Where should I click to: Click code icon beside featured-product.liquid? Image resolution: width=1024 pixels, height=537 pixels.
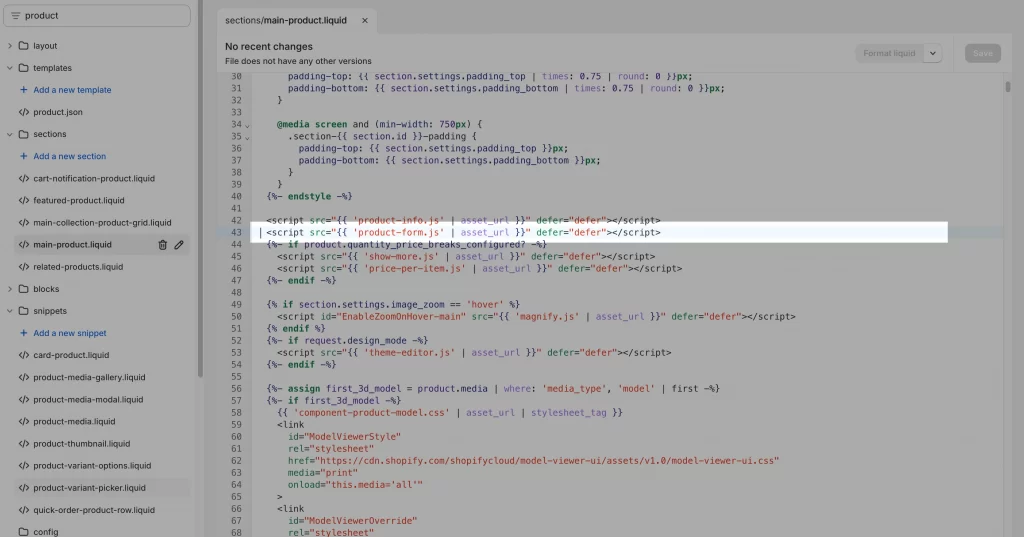click(x=24, y=201)
